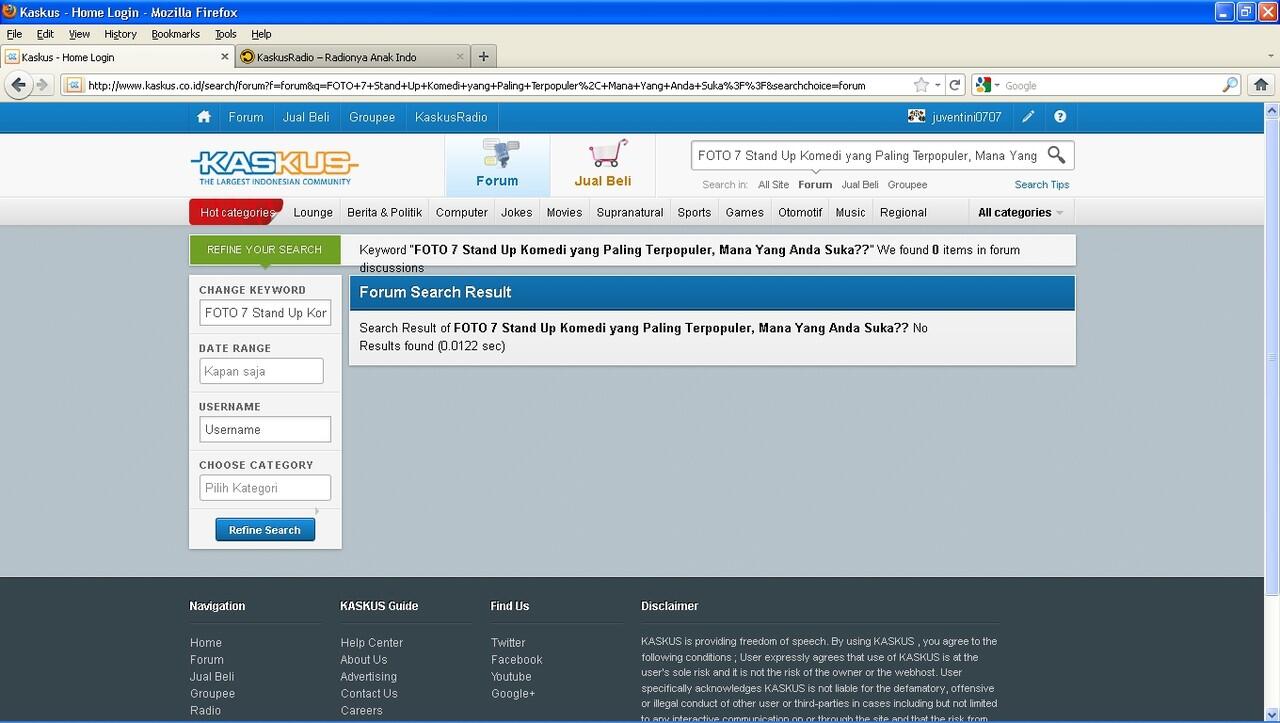Open the File menu
The image size is (1280, 723).
[x=14, y=34]
